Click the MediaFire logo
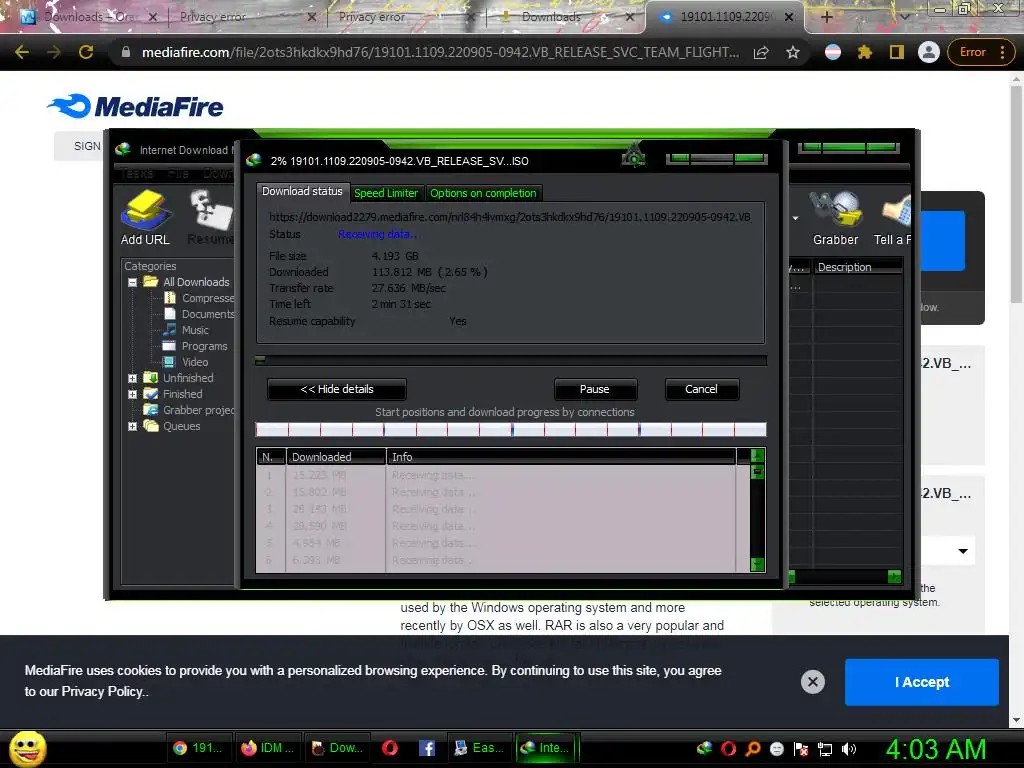This screenshot has height=768, width=1024. [x=135, y=106]
